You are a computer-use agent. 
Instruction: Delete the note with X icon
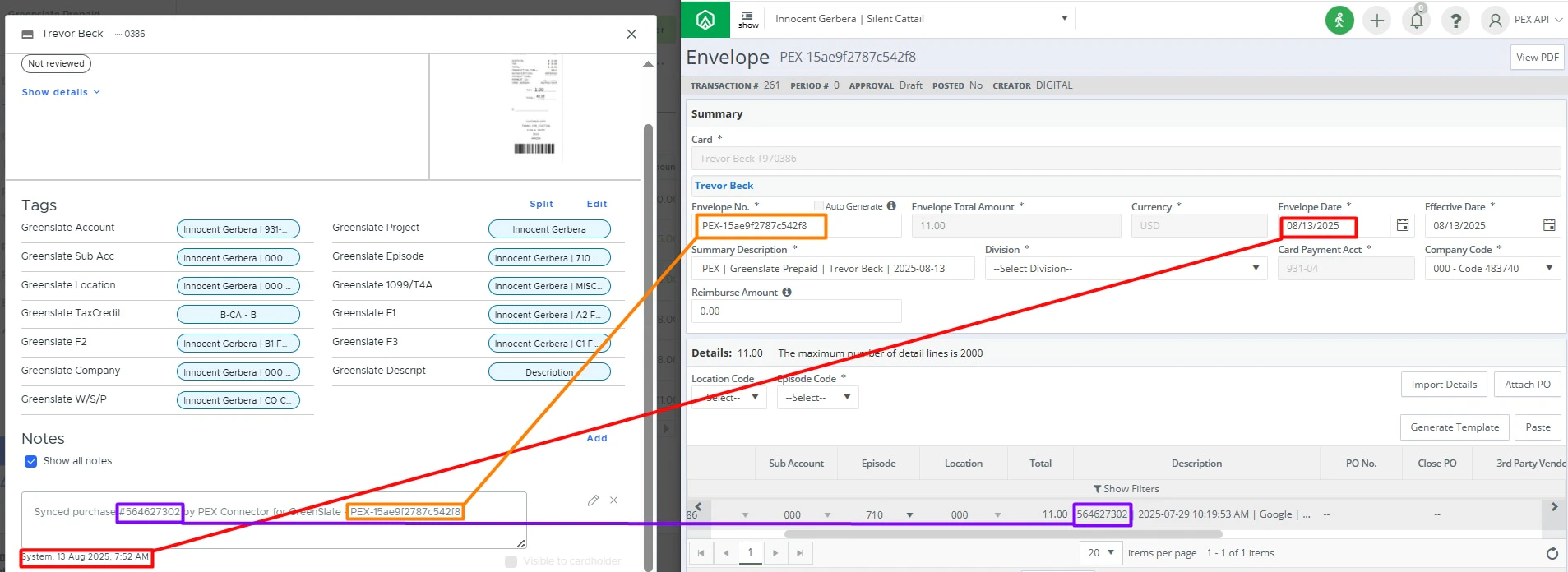tap(613, 500)
